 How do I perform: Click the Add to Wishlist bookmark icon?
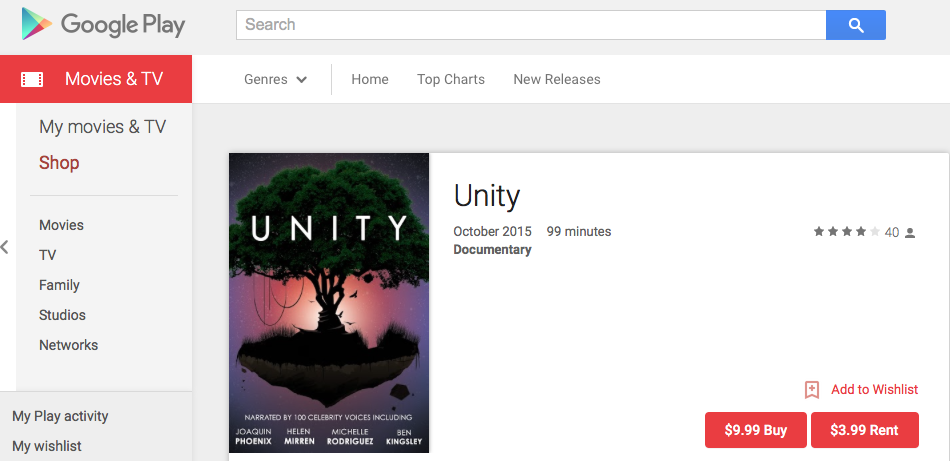tap(811, 390)
